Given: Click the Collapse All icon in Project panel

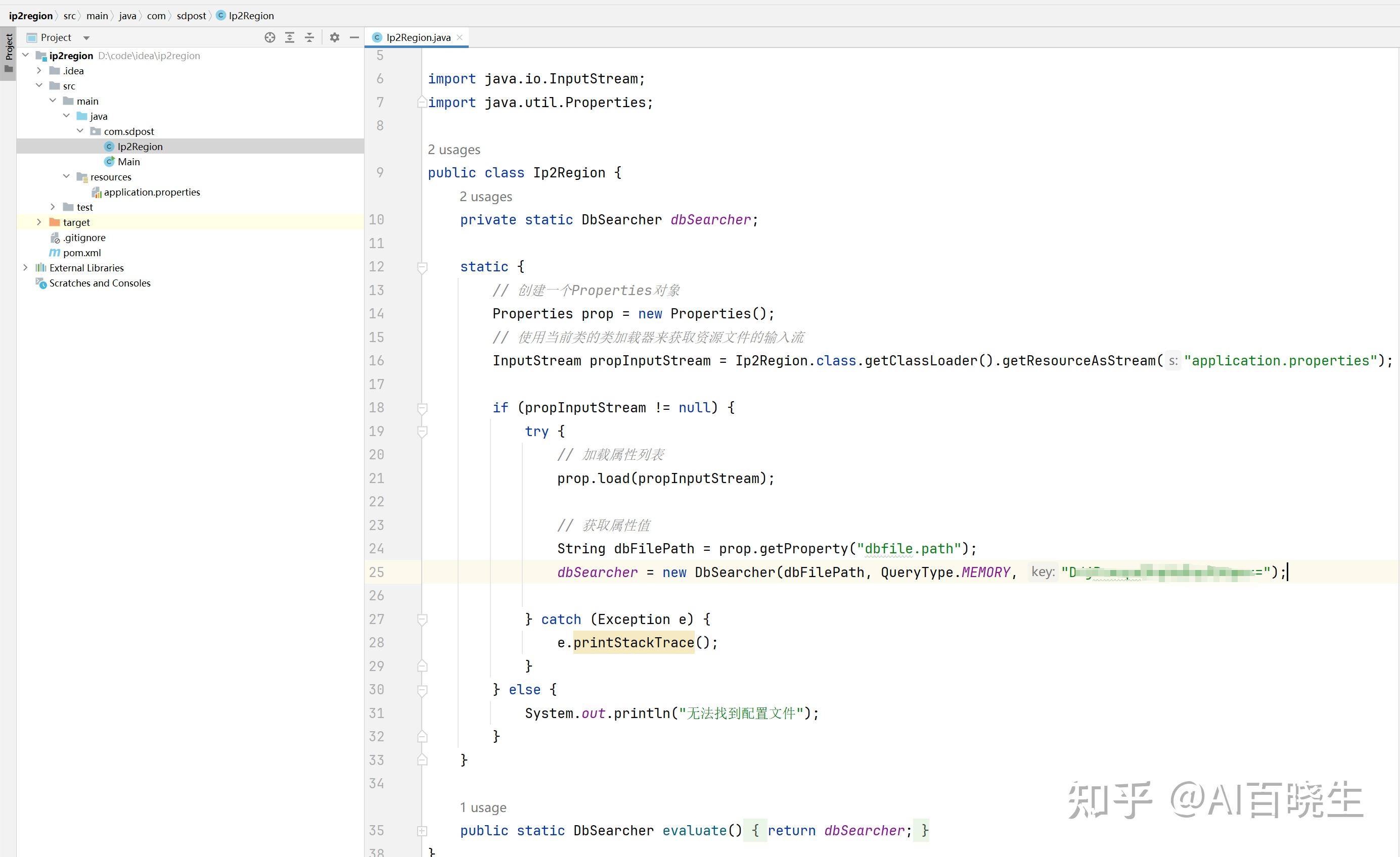Looking at the screenshot, I should pos(309,37).
